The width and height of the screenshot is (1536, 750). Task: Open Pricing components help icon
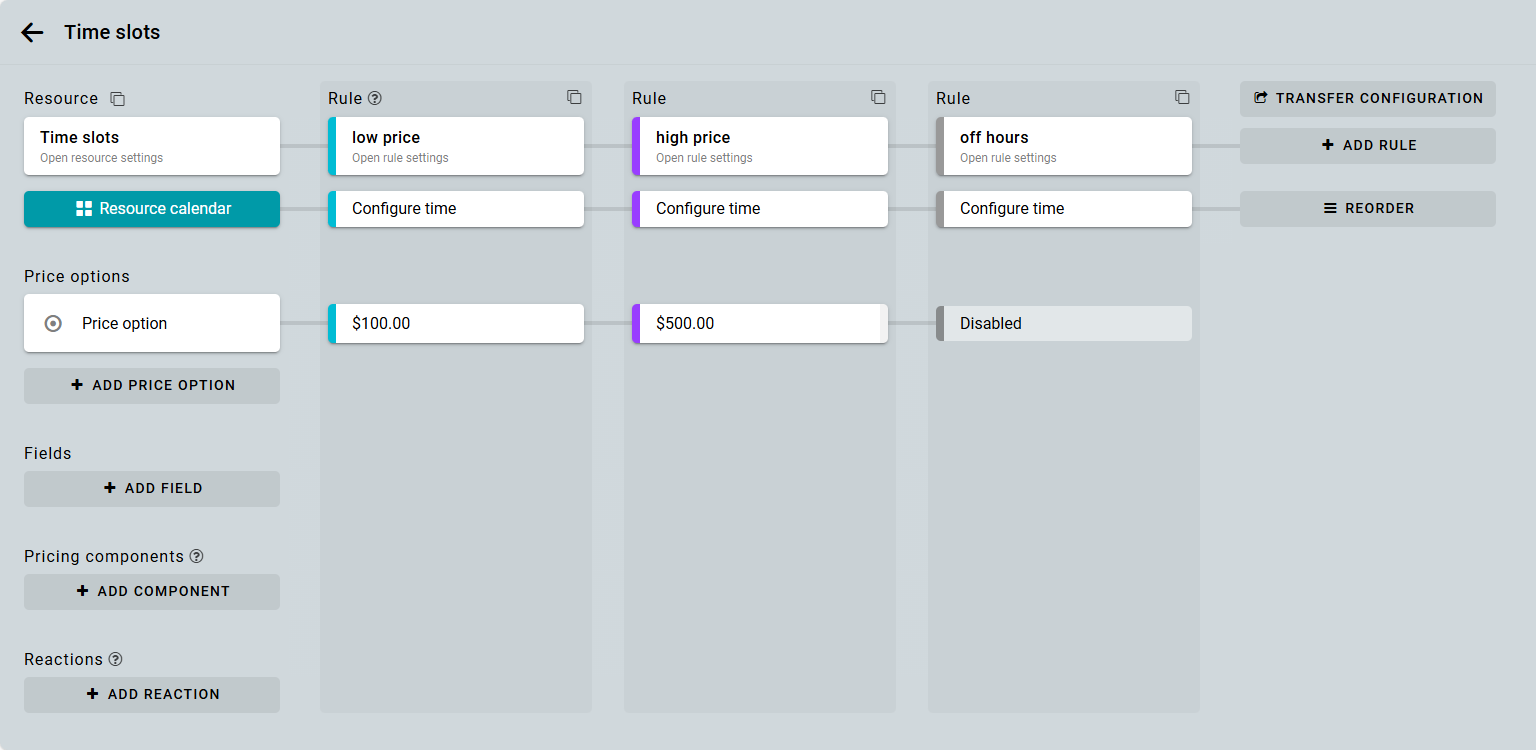197,556
